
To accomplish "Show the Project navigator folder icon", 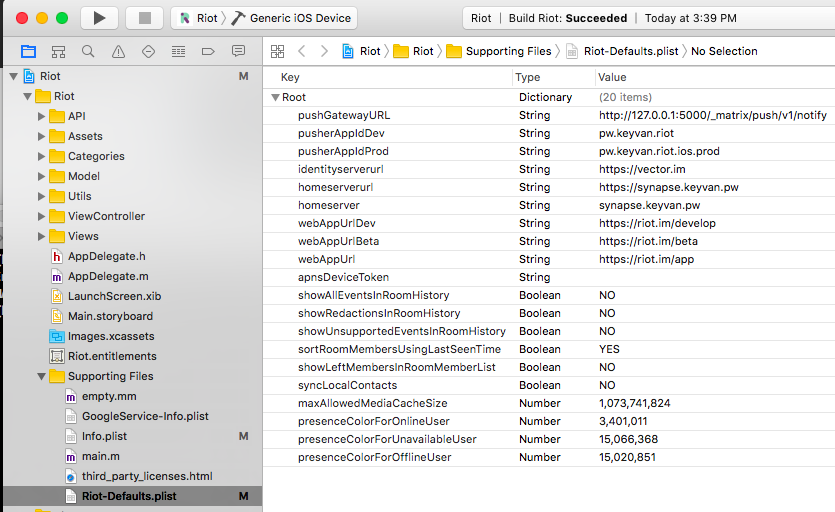I will [28, 52].
